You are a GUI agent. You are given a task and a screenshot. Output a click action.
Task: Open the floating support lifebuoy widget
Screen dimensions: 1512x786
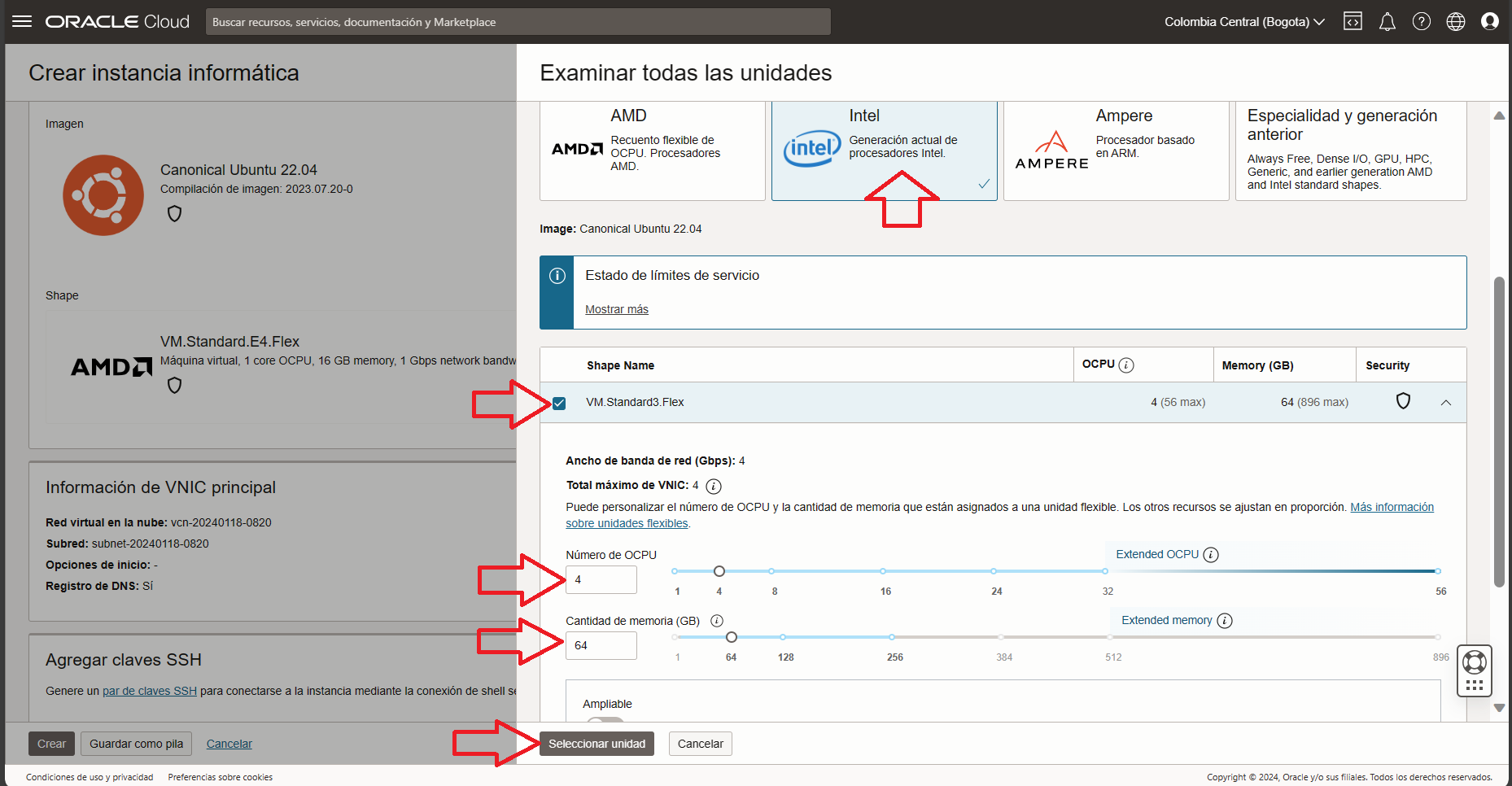pyautogui.click(x=1475, y=670)
